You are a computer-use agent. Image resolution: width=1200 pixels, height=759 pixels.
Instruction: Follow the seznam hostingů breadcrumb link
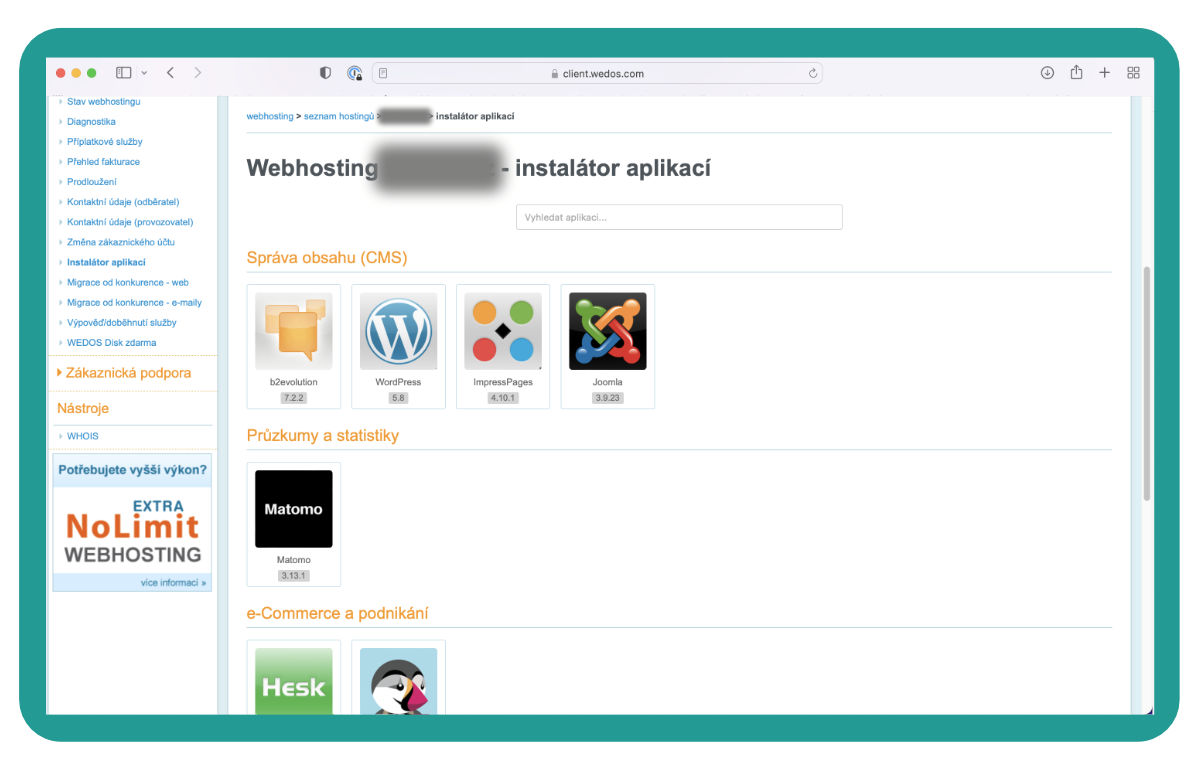[x=338, y=117]
